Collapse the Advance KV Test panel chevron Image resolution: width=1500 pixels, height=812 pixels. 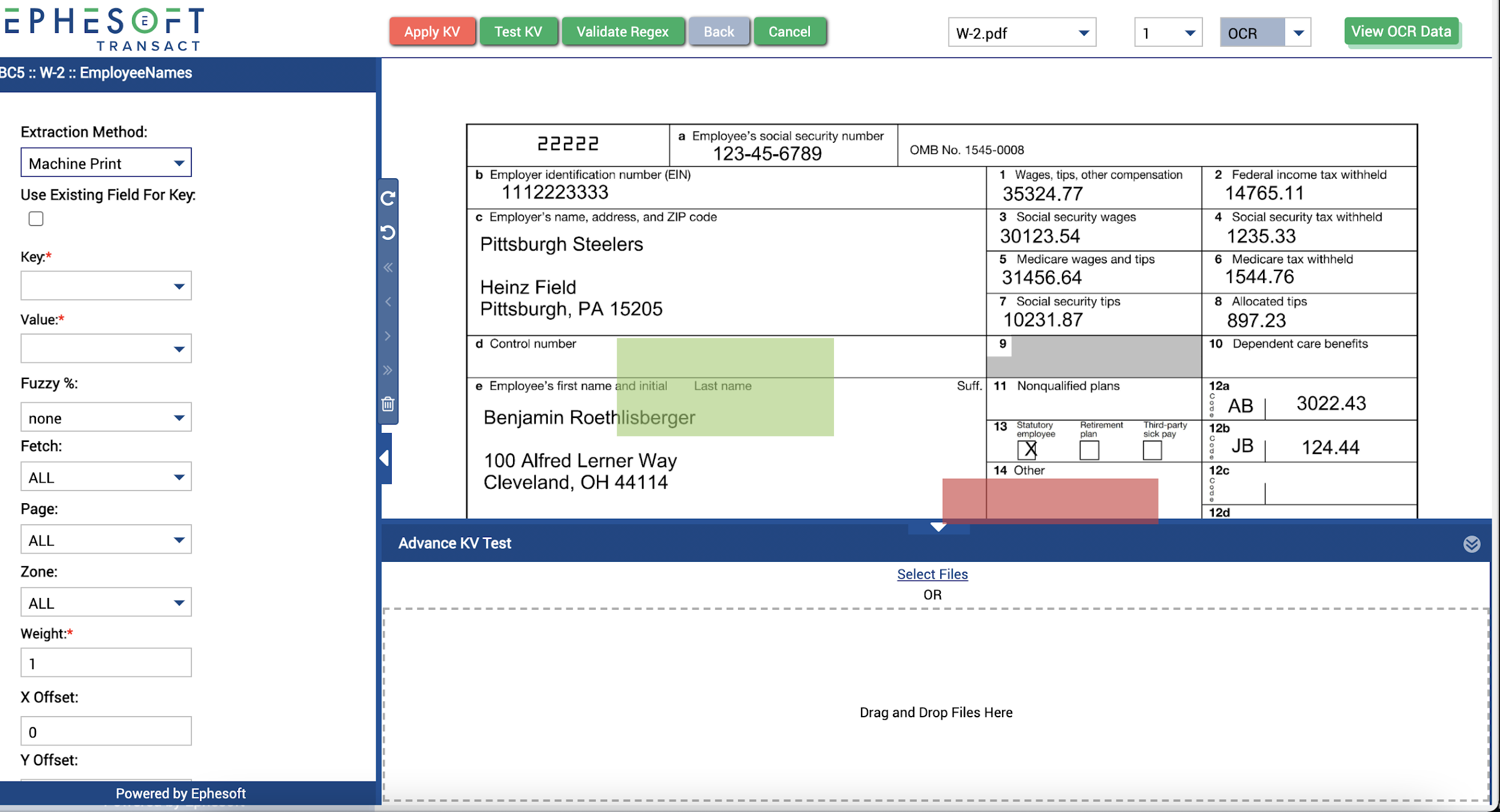pyautogui.click(x=1471, y=544)
